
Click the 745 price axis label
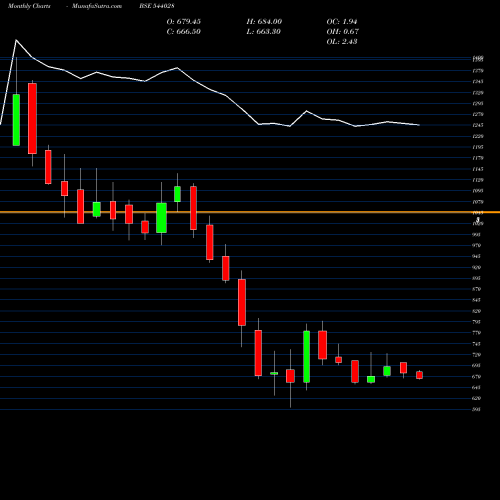click(x=477, y=344)
